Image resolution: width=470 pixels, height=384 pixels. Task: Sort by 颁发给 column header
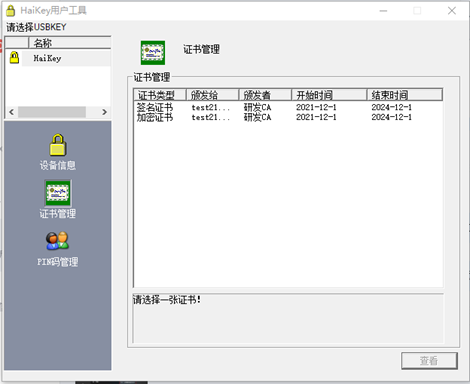pyautogui.click(x=212, y=95)
